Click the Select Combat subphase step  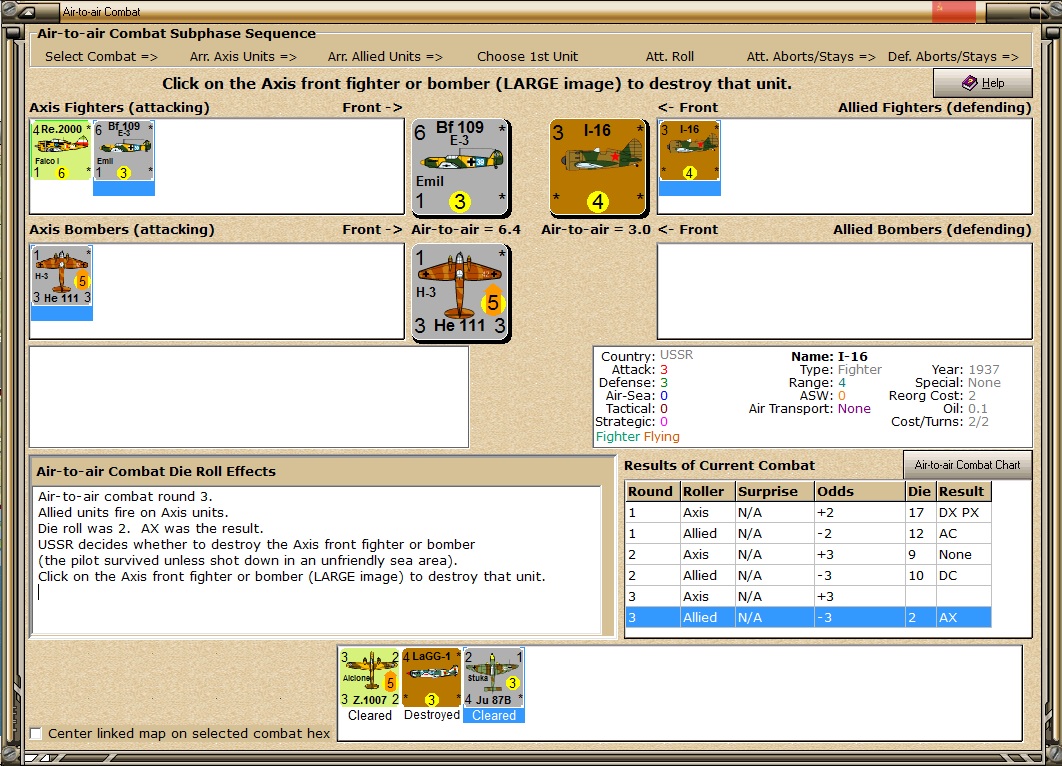pyautogui.click(x=101, y=57)
